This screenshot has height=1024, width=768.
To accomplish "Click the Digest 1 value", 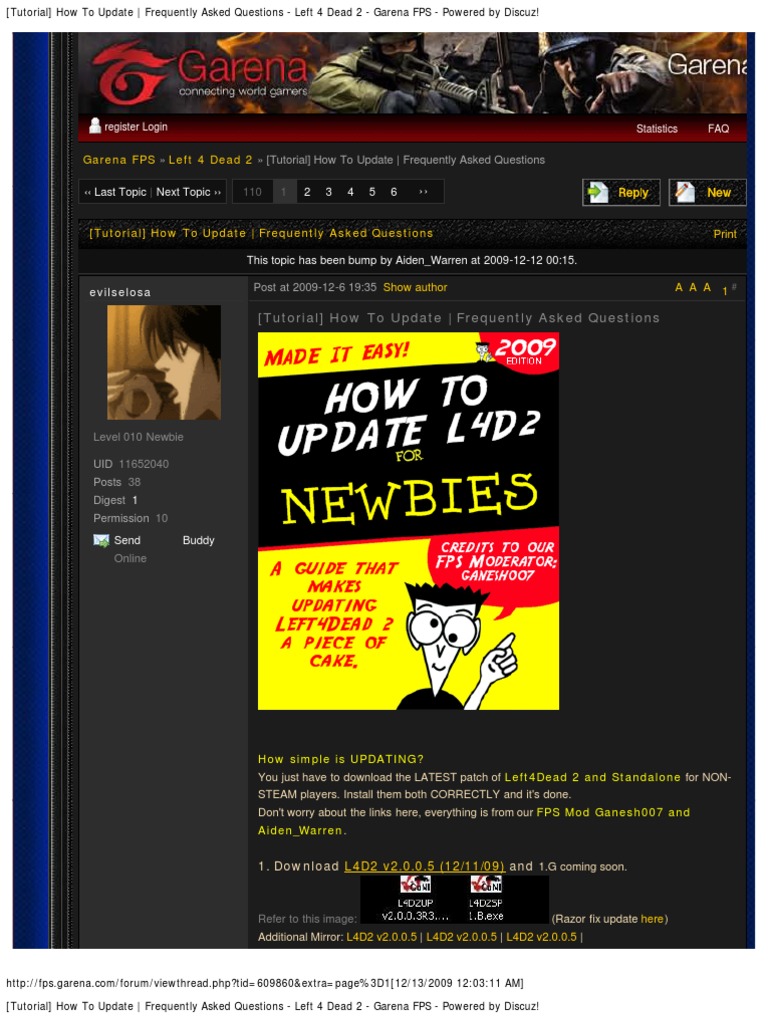I will click(x=135, y=500).
